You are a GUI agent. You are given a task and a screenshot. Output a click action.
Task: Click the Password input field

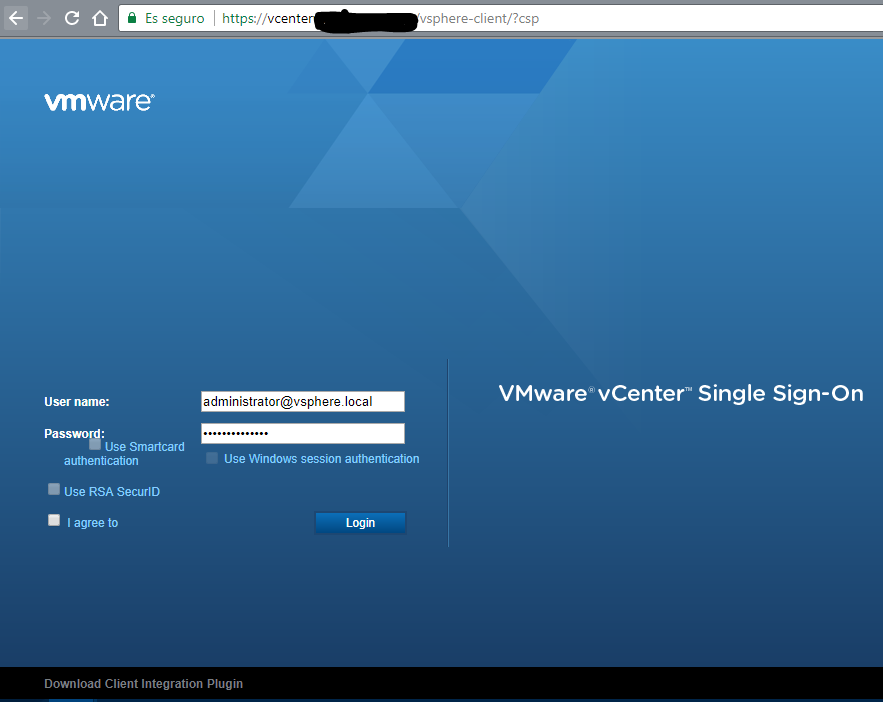(302, 433)
